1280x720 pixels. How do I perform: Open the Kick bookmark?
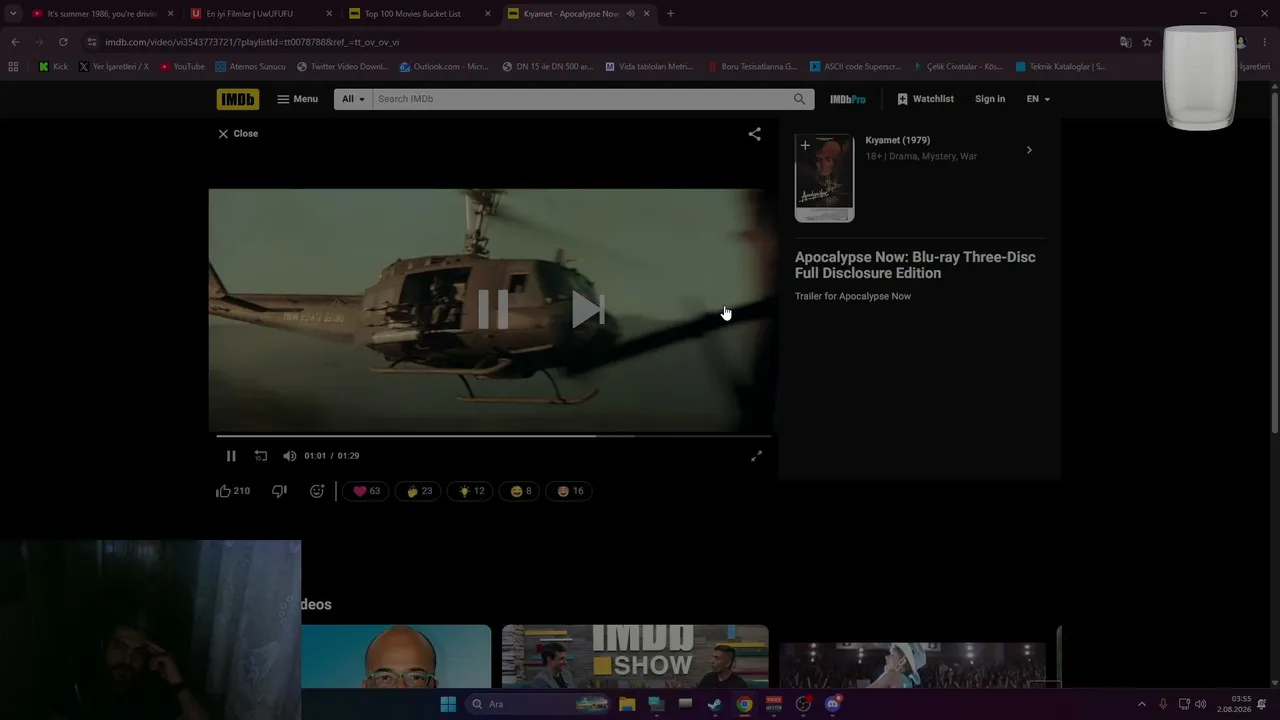(53, 67)
